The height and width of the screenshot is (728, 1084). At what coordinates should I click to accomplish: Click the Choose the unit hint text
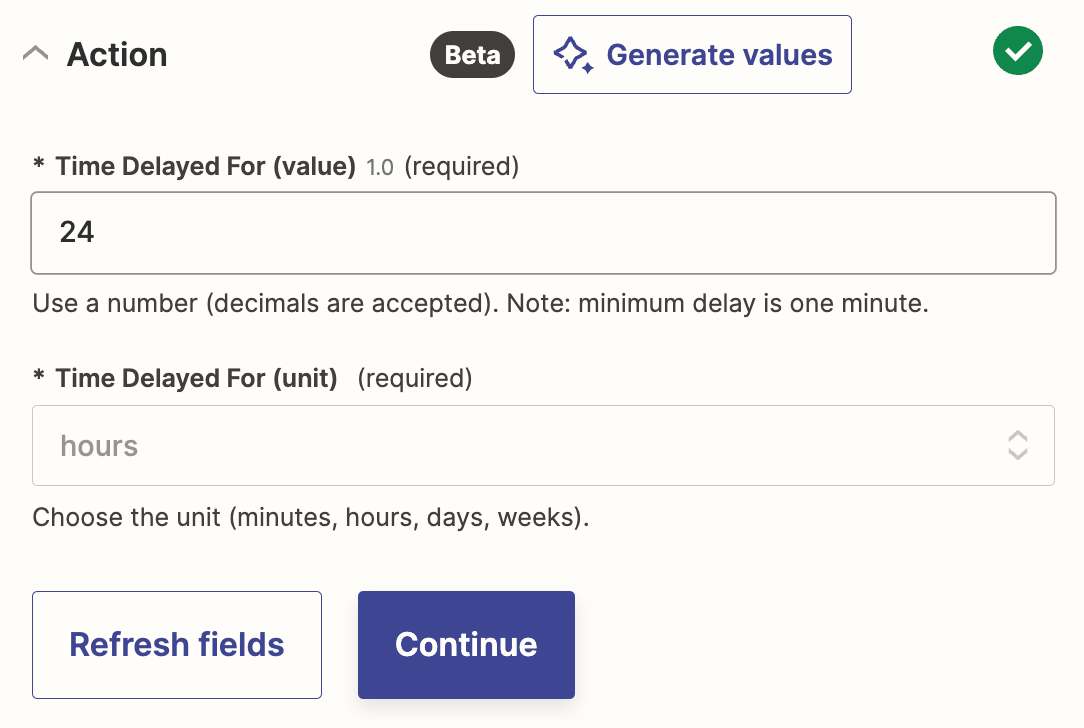pyautogui.click(x=310, y=518)
